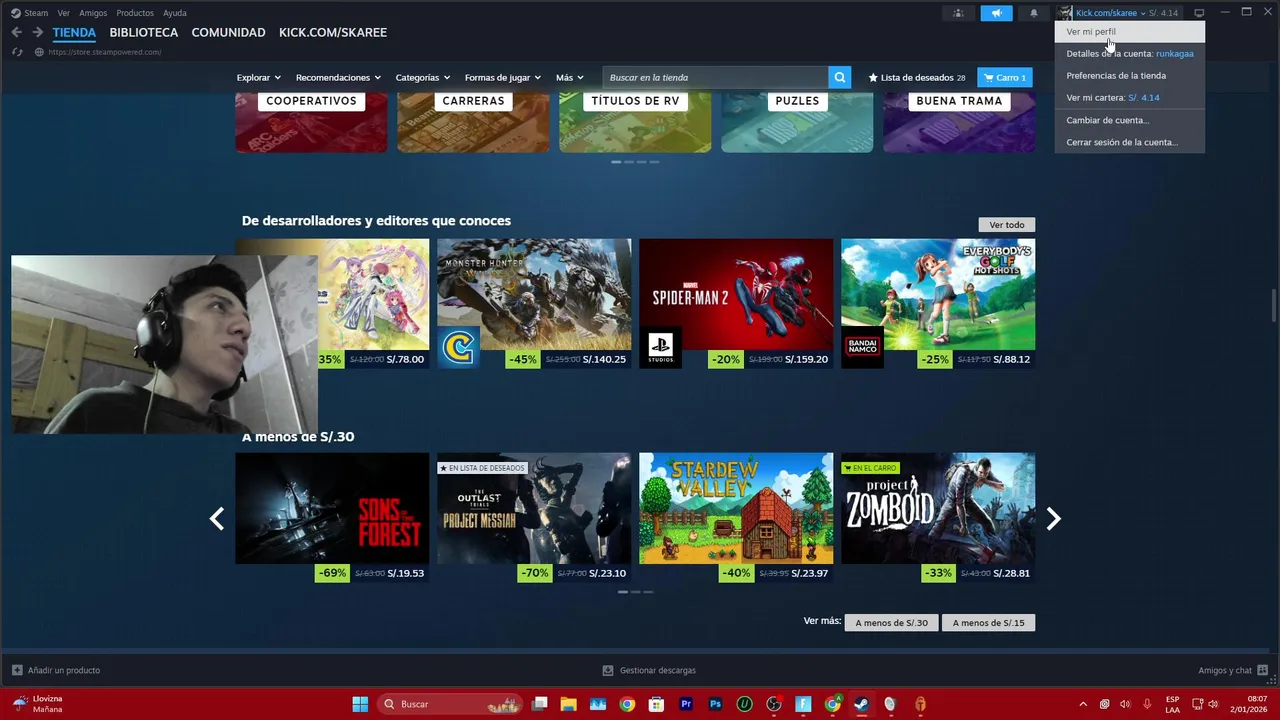
Task: Click the Steam icon in the taskbar
Action: 861,704
